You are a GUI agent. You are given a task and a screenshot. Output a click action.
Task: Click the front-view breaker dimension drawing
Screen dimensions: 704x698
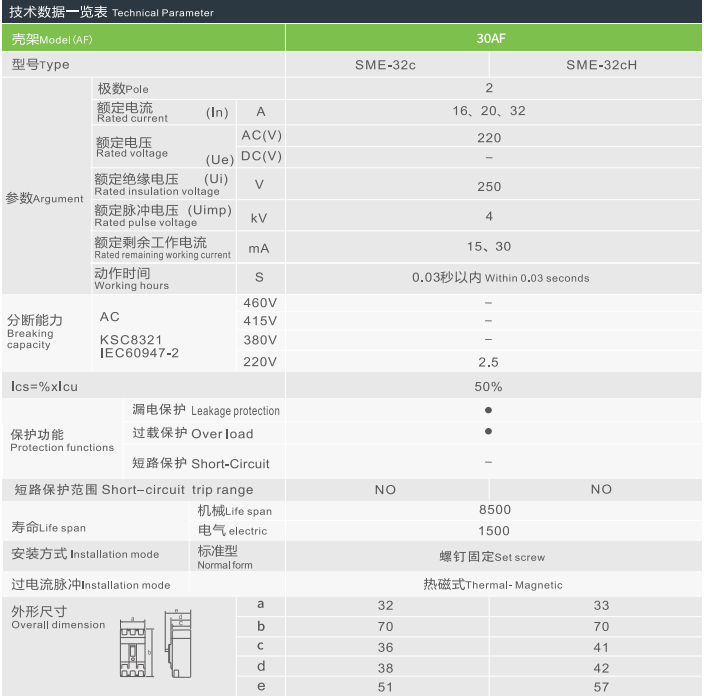(136, 648)
